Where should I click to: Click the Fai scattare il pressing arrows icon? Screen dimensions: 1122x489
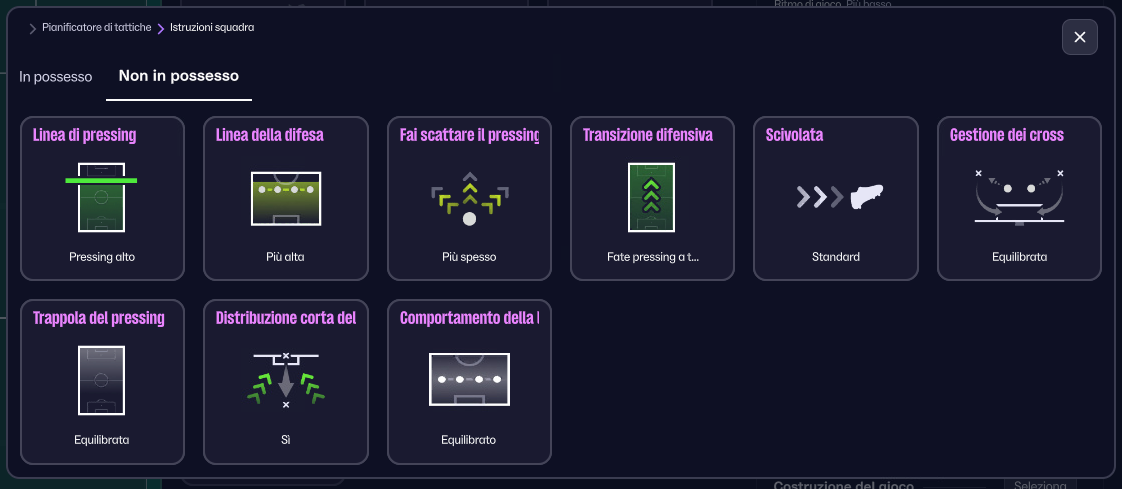(x=469, y=198)
